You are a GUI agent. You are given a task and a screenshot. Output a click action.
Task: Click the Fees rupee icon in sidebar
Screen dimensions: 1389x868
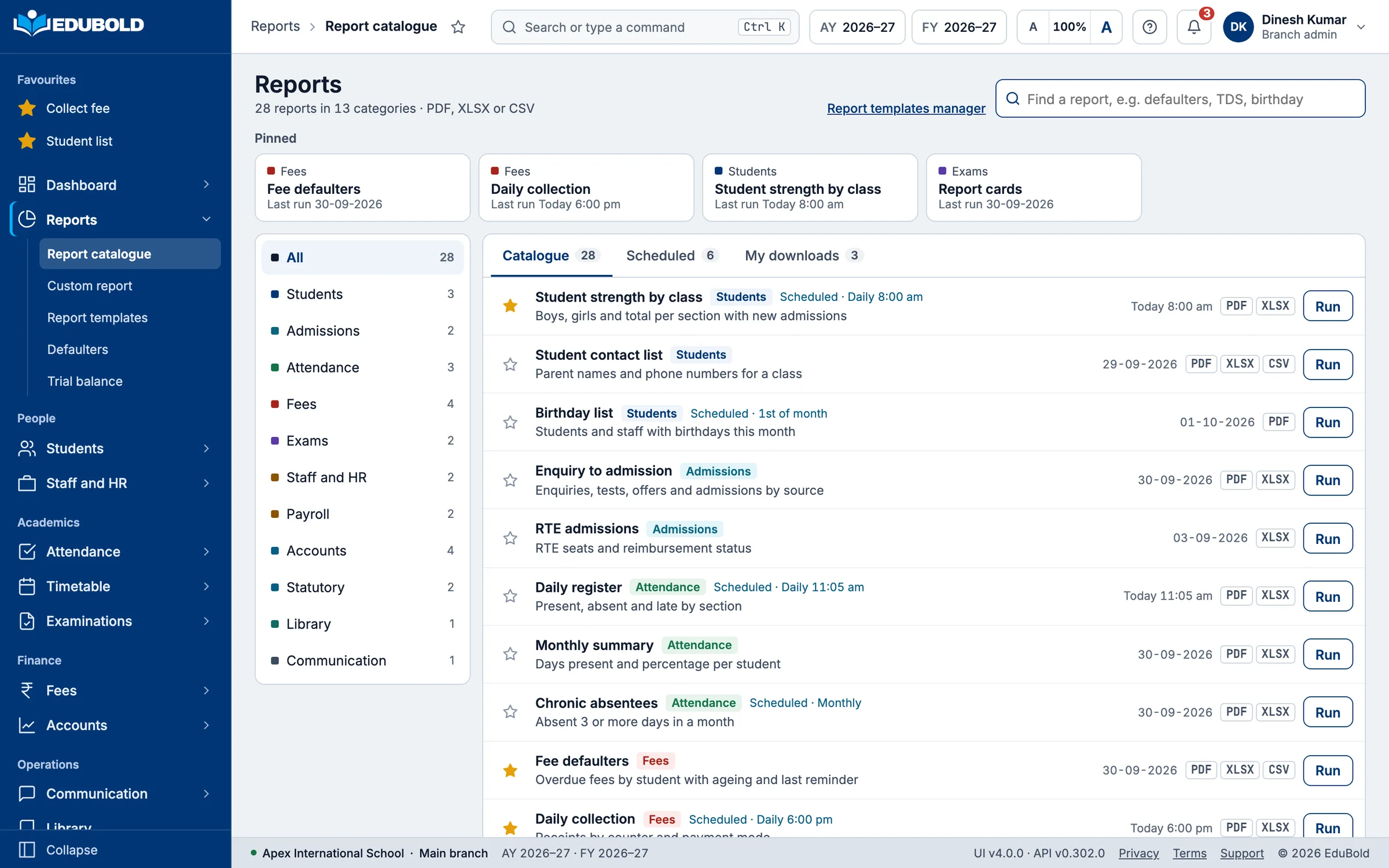pos(27,690)
